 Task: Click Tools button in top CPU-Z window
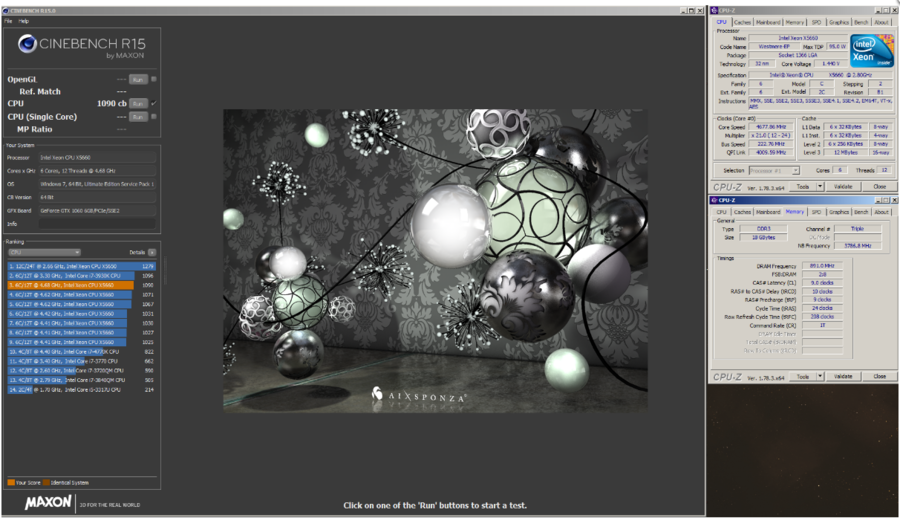tap(802, 187)
